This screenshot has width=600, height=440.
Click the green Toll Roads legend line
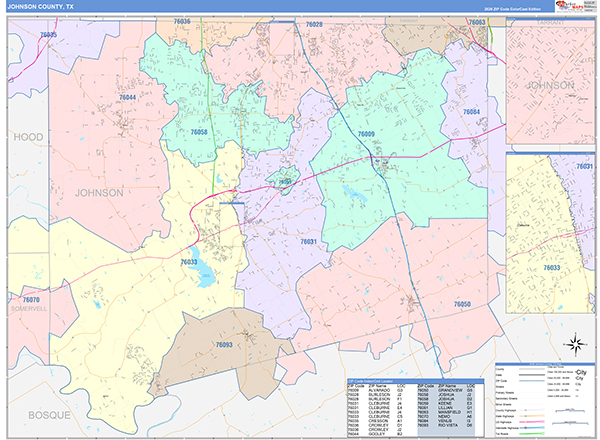click(532, 434)
